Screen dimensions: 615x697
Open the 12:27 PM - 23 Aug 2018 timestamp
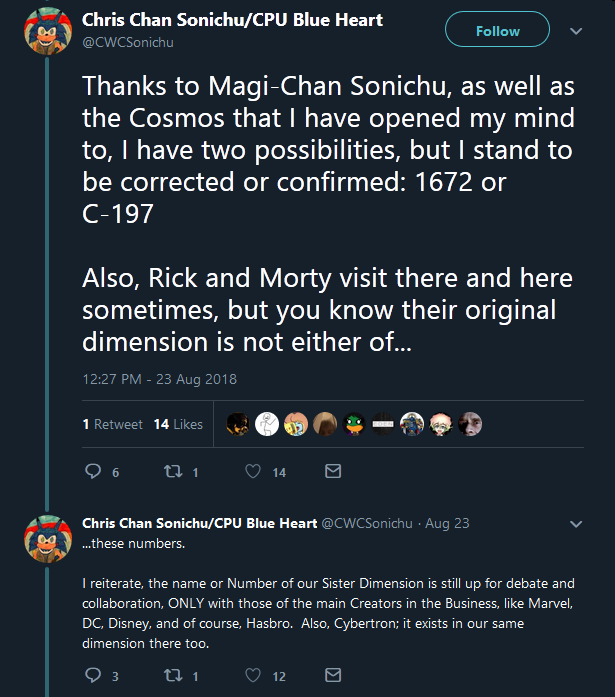[x=160, y=379]
